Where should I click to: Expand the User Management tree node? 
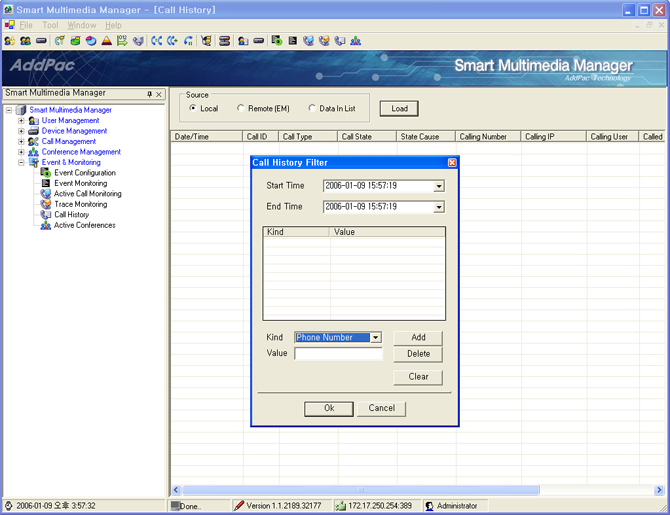click(x=21, y=121)
